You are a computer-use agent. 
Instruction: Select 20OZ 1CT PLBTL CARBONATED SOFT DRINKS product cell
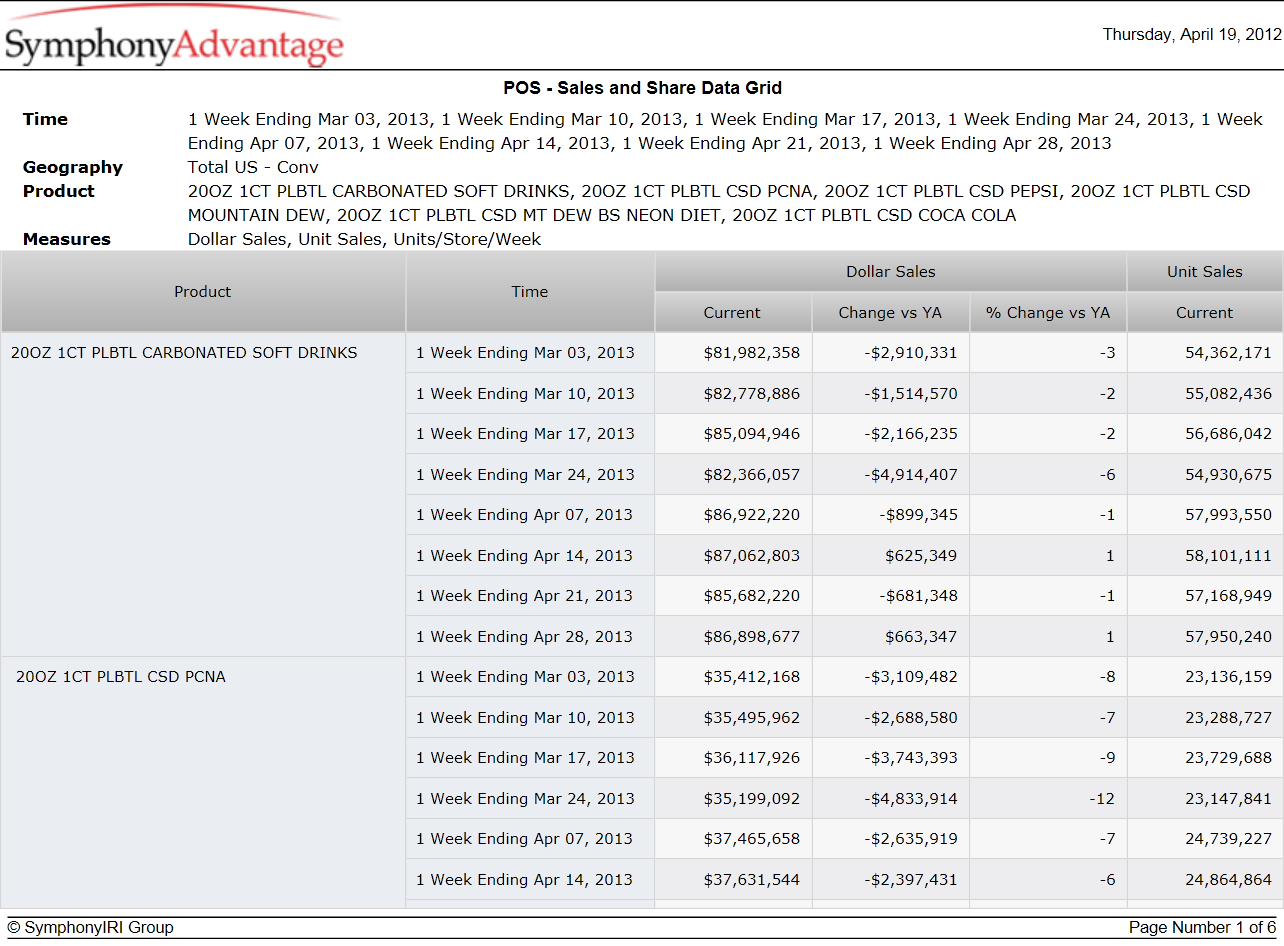[203, 494]
